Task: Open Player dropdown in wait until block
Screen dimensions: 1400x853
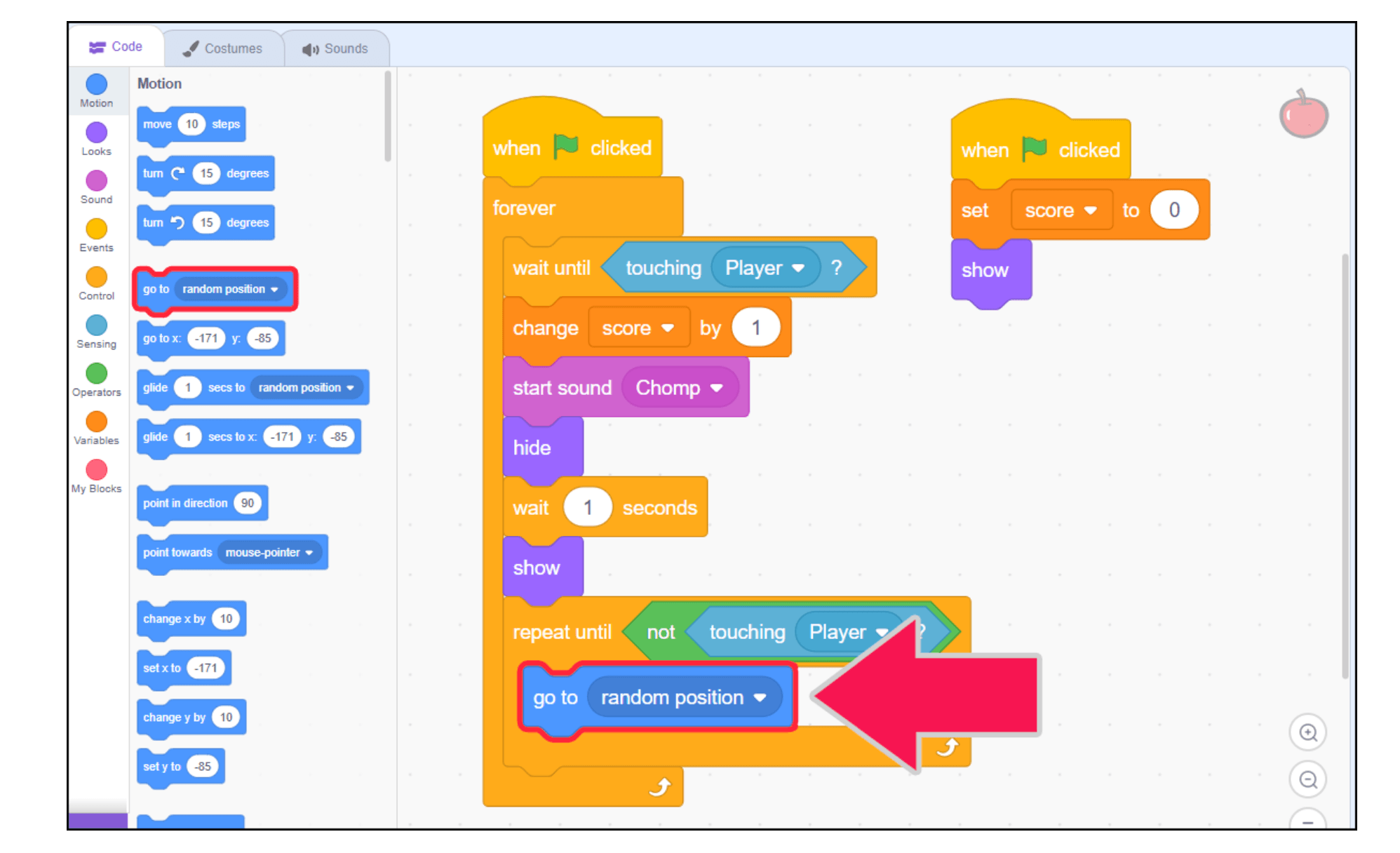Action: pos(765,267)
